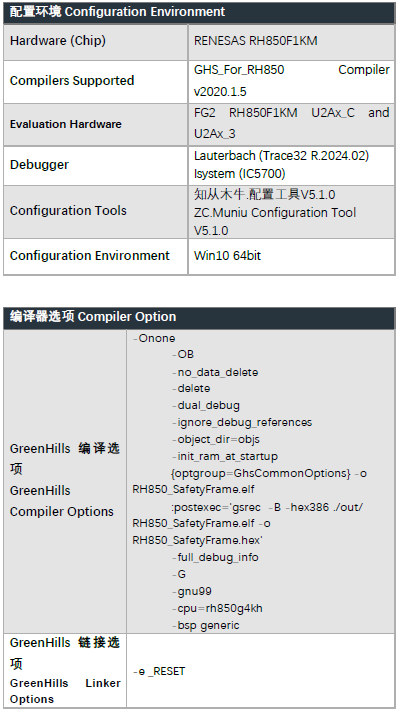Click the GHS_For_RH850 Compiler v2020.1.5 cell
The width and height of the screenshot is (399, 711).
point(292,81)
